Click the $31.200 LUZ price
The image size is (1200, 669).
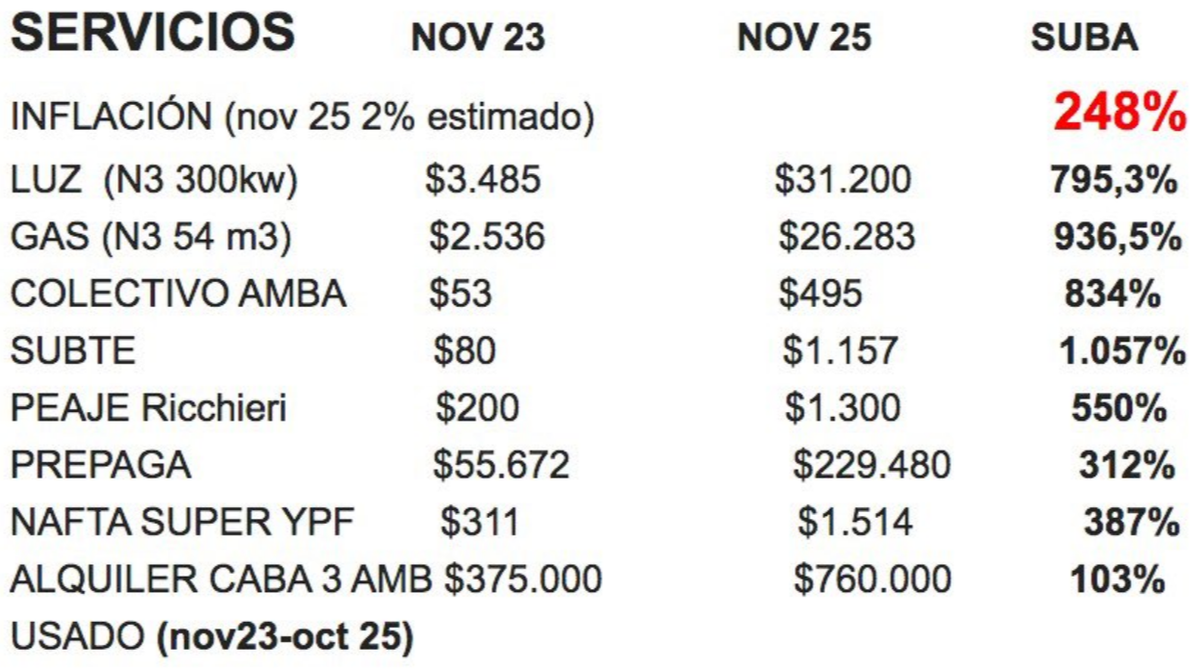(x=843, y=180)
